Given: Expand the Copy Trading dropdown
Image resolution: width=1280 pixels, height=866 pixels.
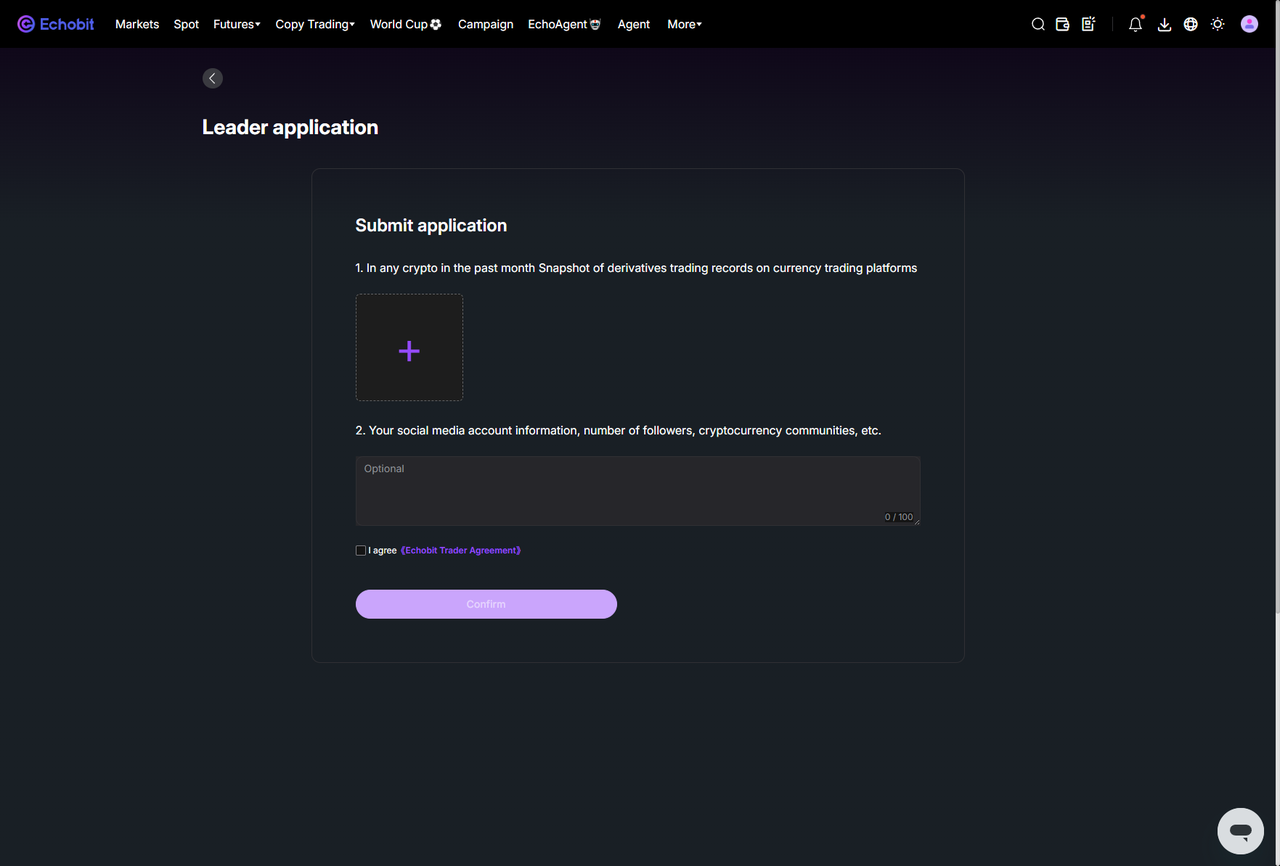Looking at the screenshot, I should pyautogui.click(x=315, y=24).
